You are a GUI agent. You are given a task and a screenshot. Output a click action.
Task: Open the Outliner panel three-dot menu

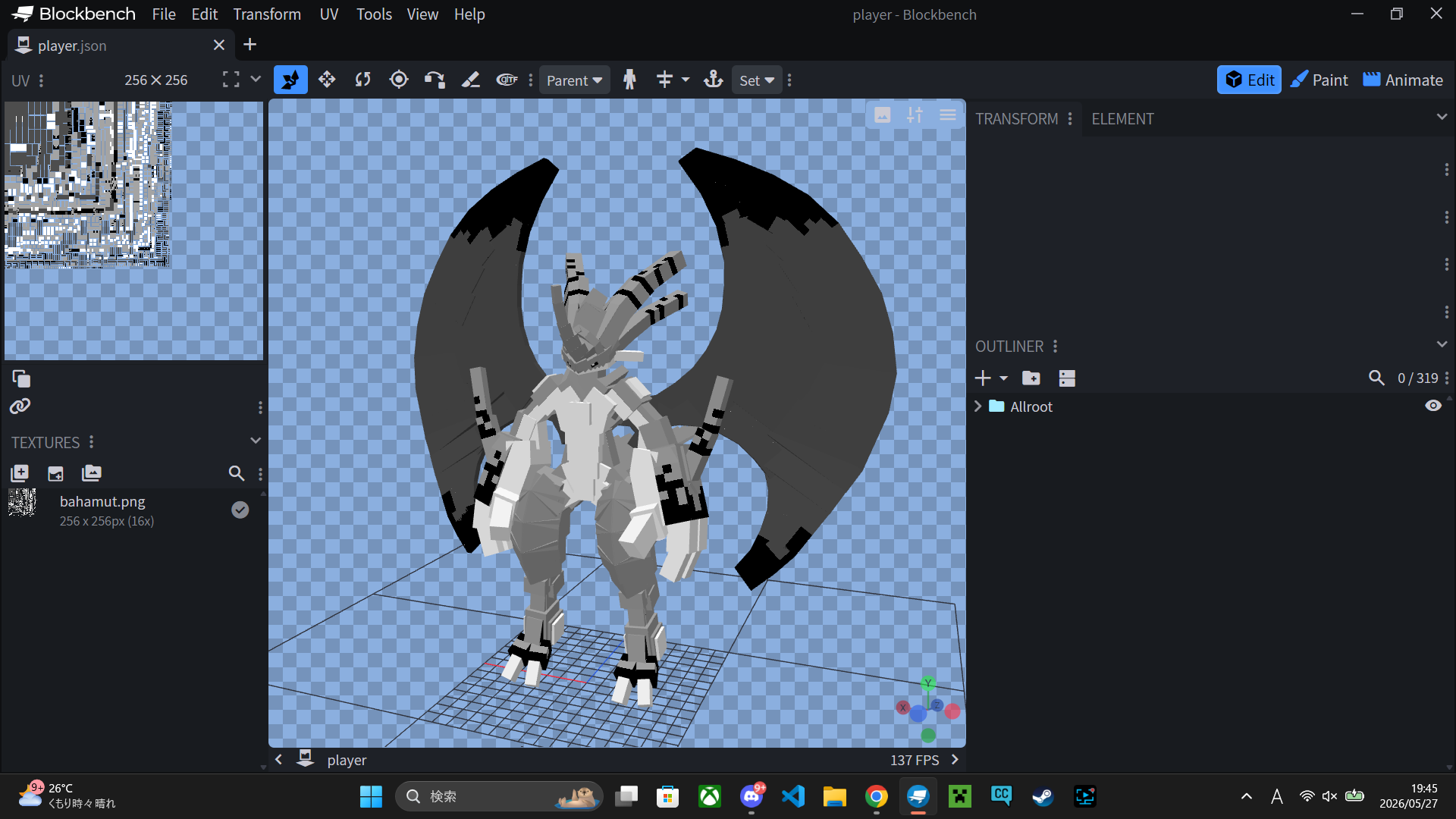click(x=1055, y=347)
